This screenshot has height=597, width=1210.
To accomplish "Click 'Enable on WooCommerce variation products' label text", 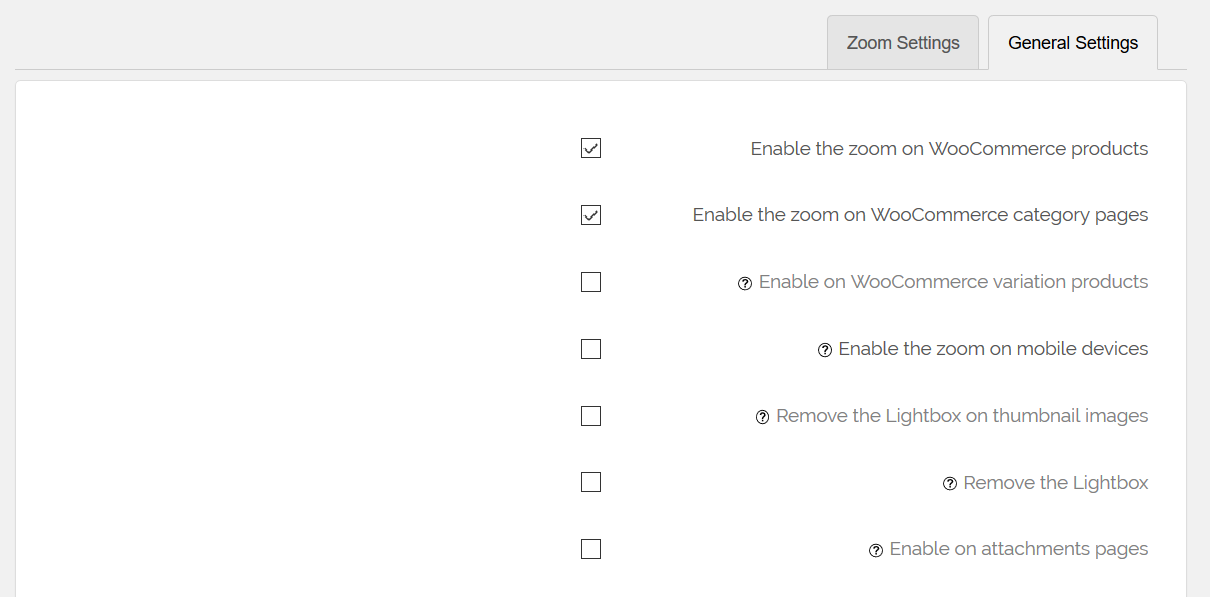I will click(953, 282).
